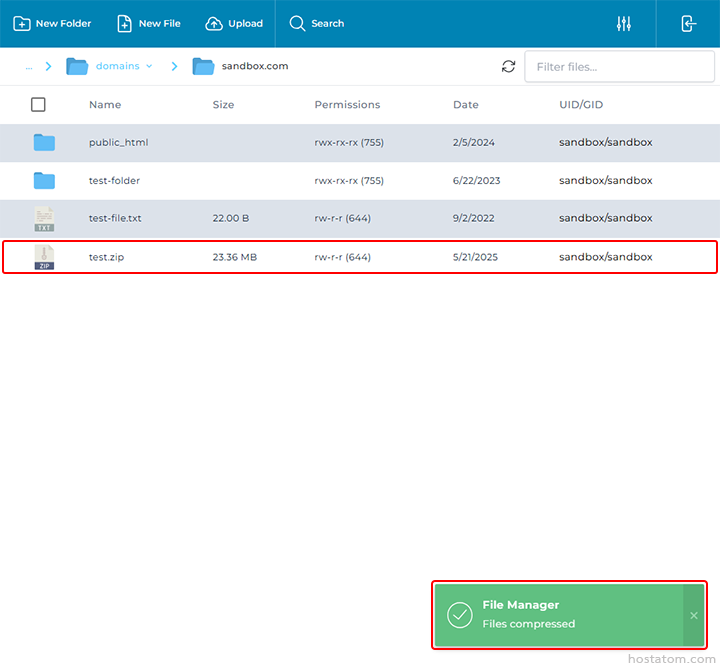Open the settings sliders icon
The image size is (720, 667).
(x=624, y=23)
